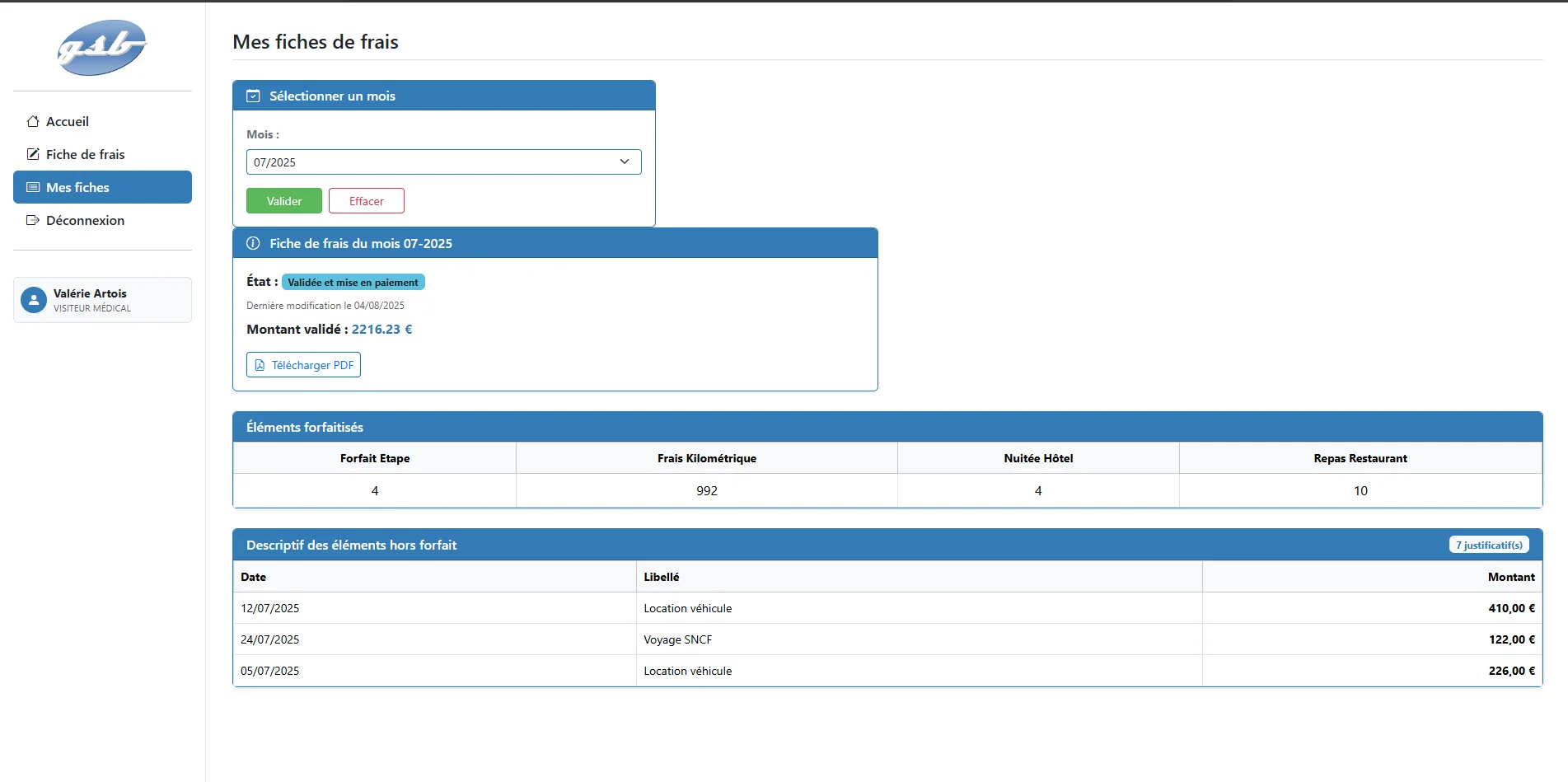Click the 7 justificatif(s) badge

click(x=1488, y=544)
